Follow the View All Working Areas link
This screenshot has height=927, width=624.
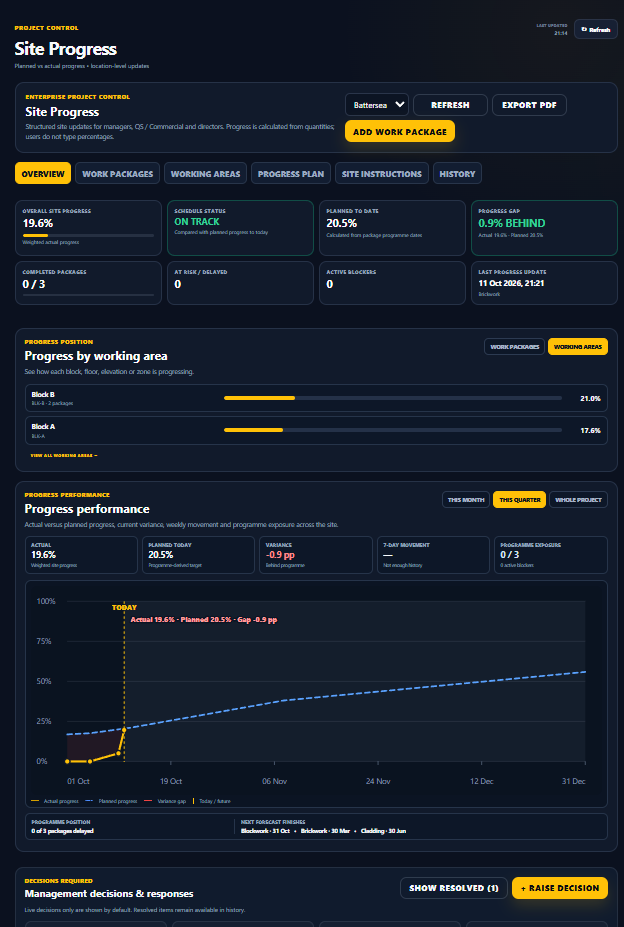[x=64, y=455]
